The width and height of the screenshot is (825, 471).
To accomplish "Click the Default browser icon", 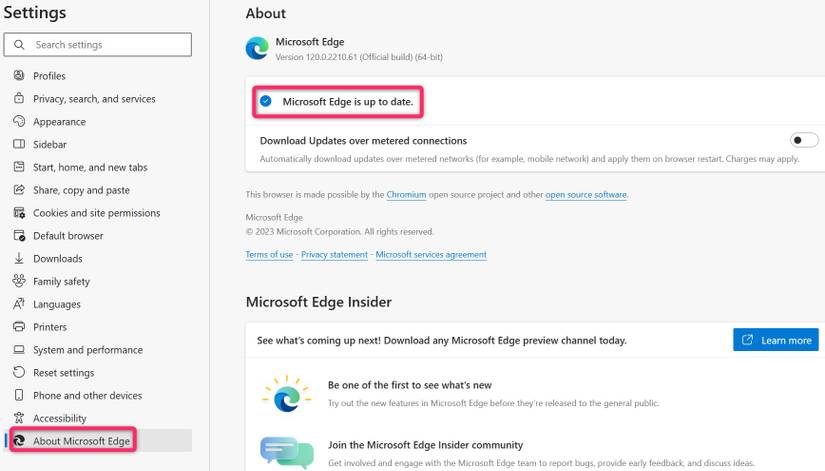I will click(x=19, y=236).
